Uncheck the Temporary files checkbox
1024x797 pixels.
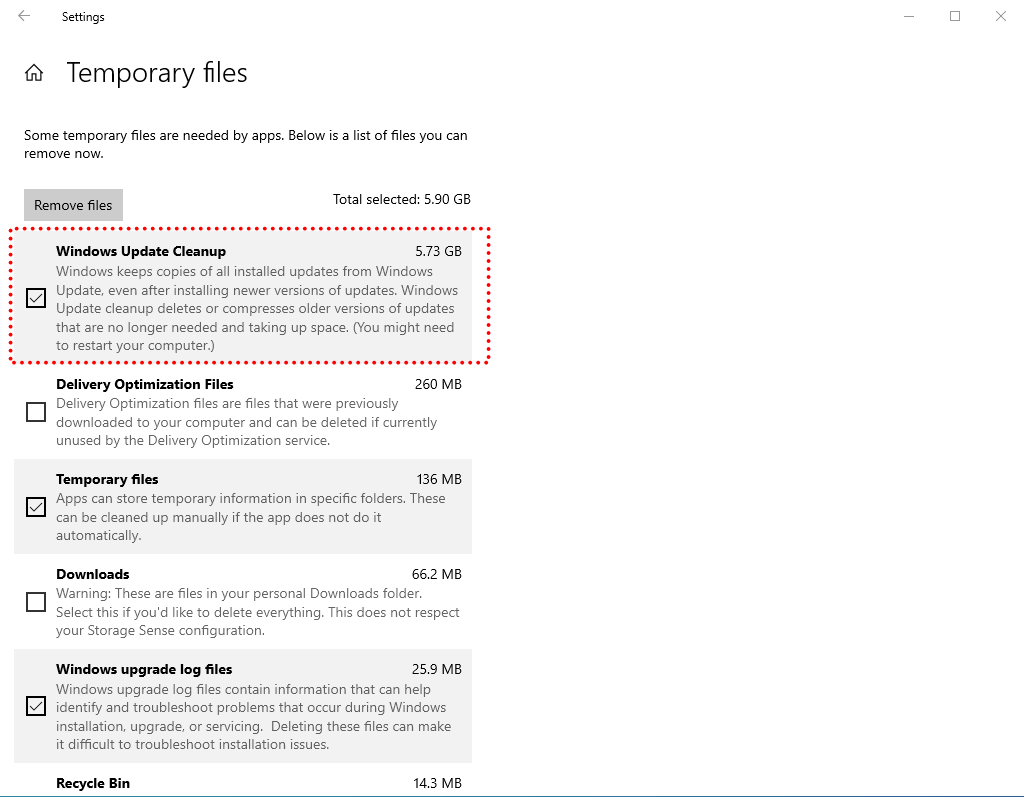coord(36,507)
